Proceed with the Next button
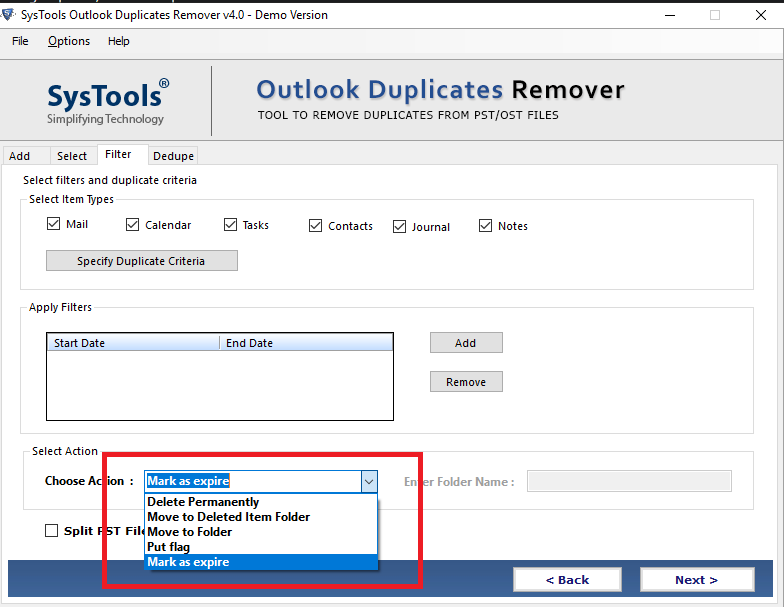 (696, 580)
